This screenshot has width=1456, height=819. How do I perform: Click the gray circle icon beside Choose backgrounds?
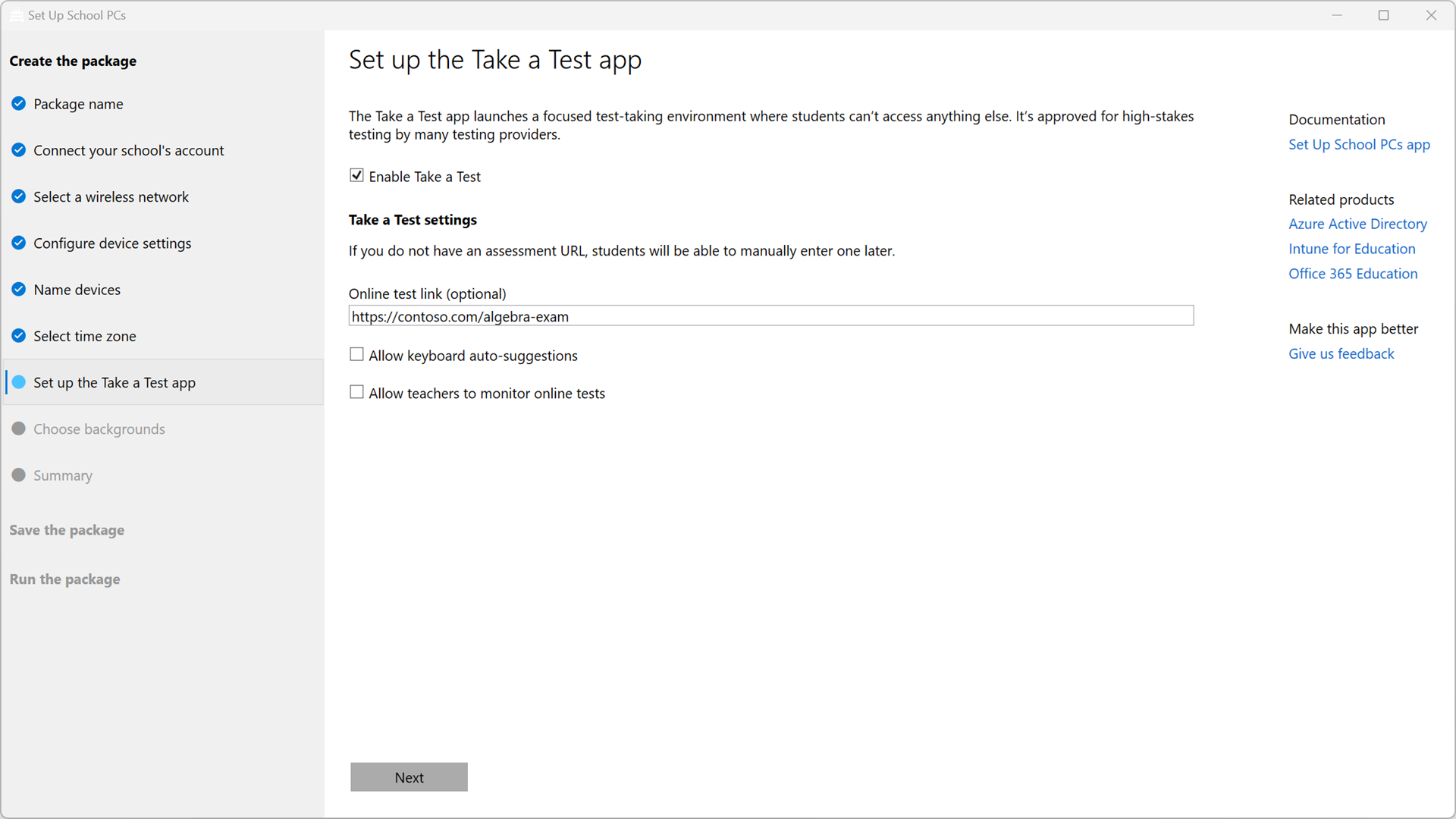tap(19, 428)
